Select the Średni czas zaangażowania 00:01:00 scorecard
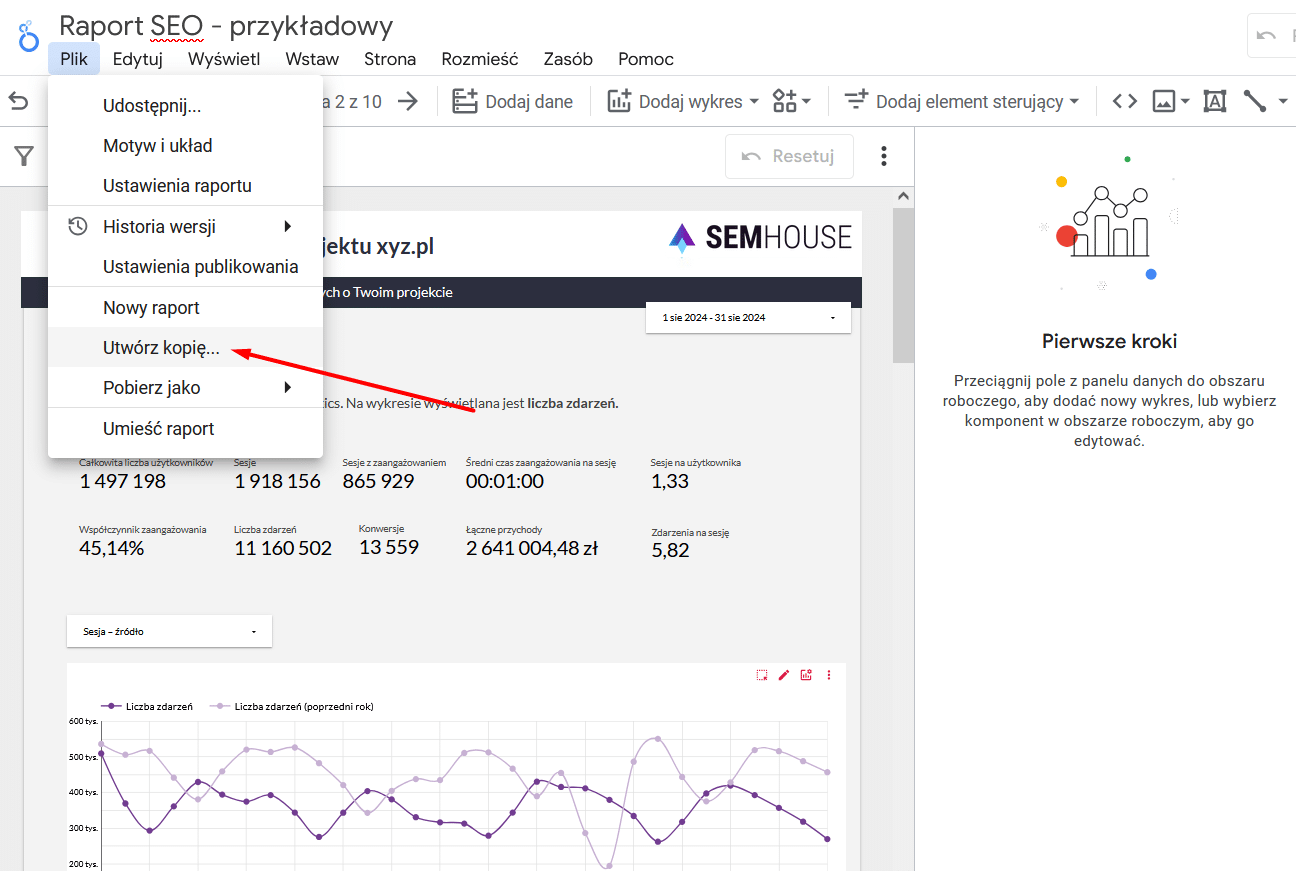The width and height of the screenshot is (1296, 871). 540,474
